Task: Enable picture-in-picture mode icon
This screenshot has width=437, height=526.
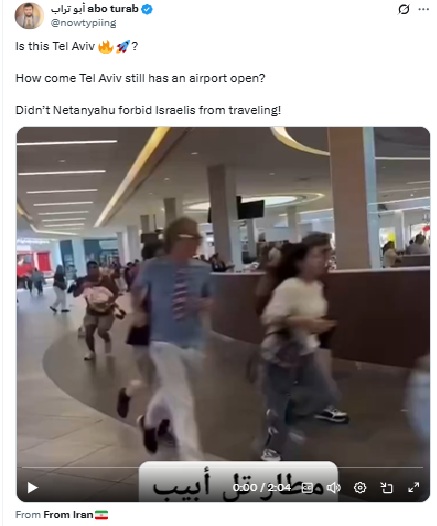Action: tap(386, 487)
